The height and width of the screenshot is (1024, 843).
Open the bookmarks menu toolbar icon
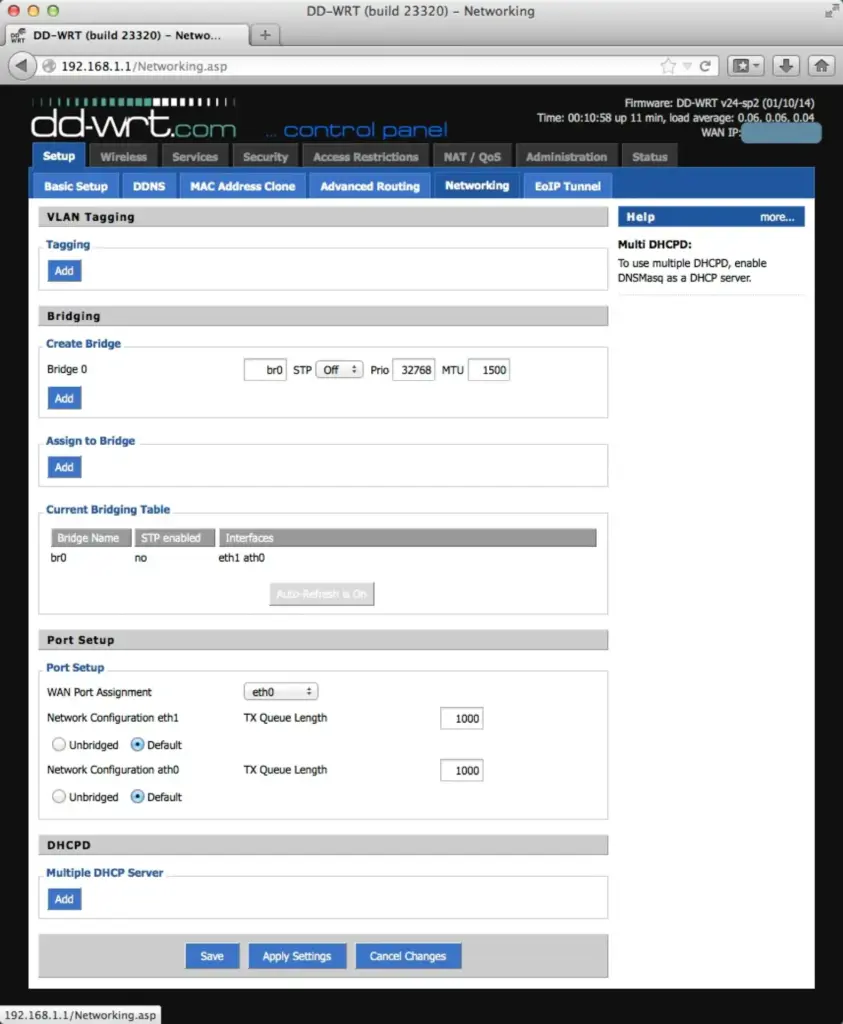tap(745, 66)
